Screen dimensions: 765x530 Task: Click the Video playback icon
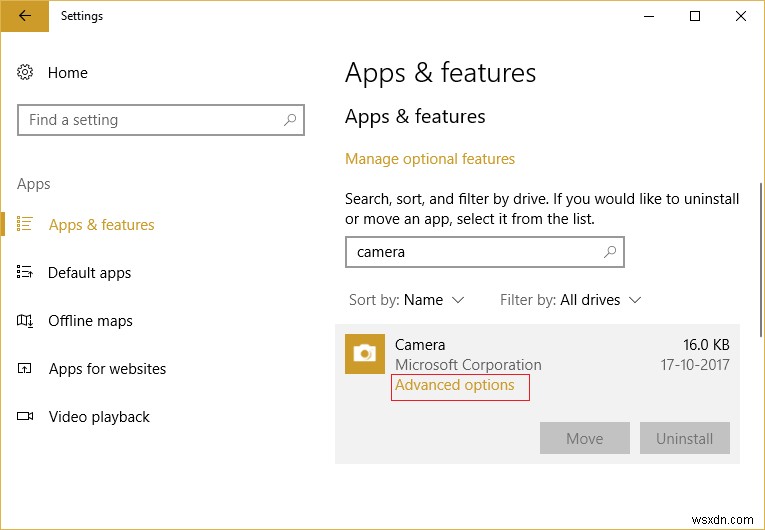point(26,417)
